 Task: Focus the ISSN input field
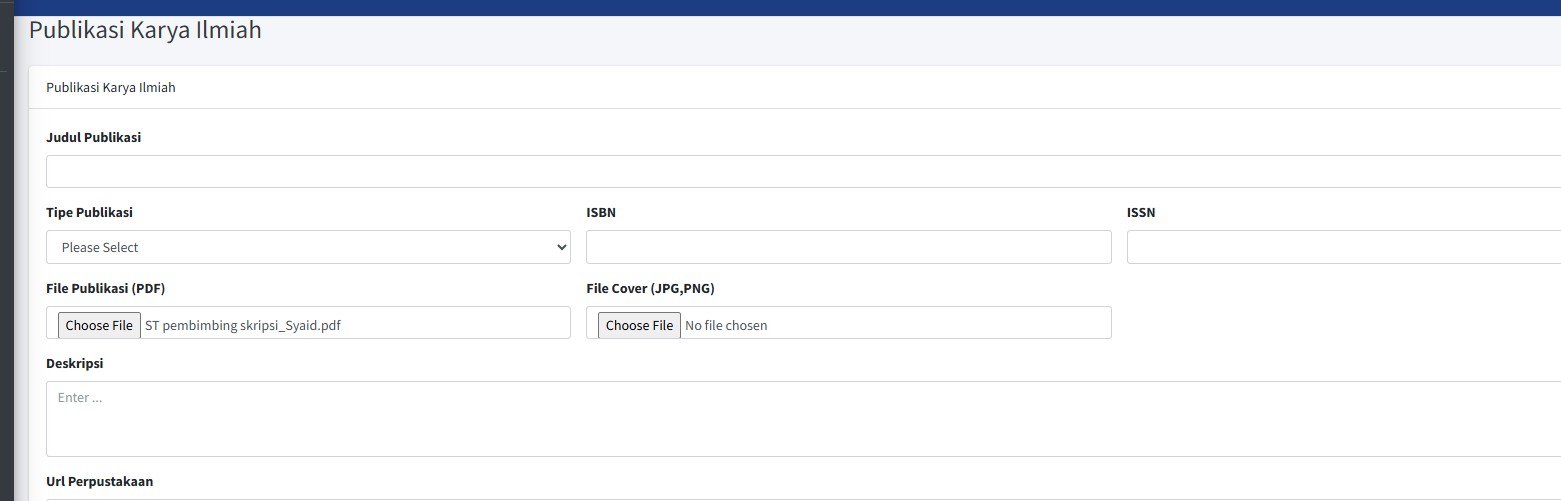pos(1343,247)
